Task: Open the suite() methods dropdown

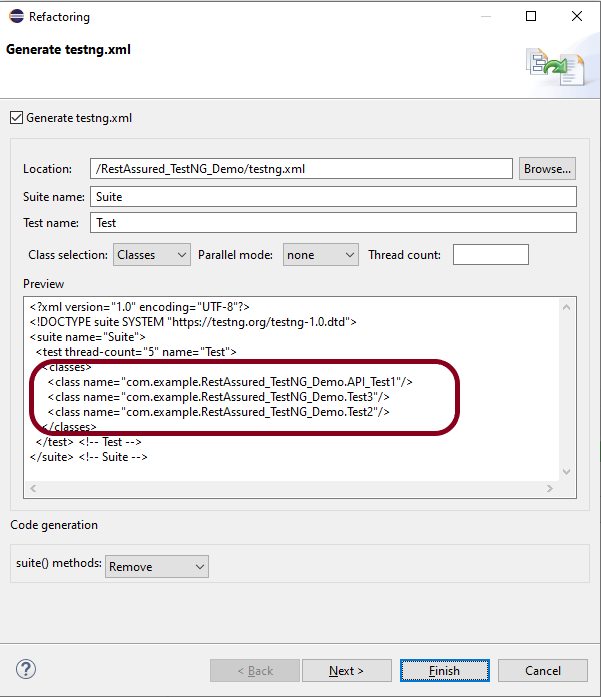Action: coord(157,567)
